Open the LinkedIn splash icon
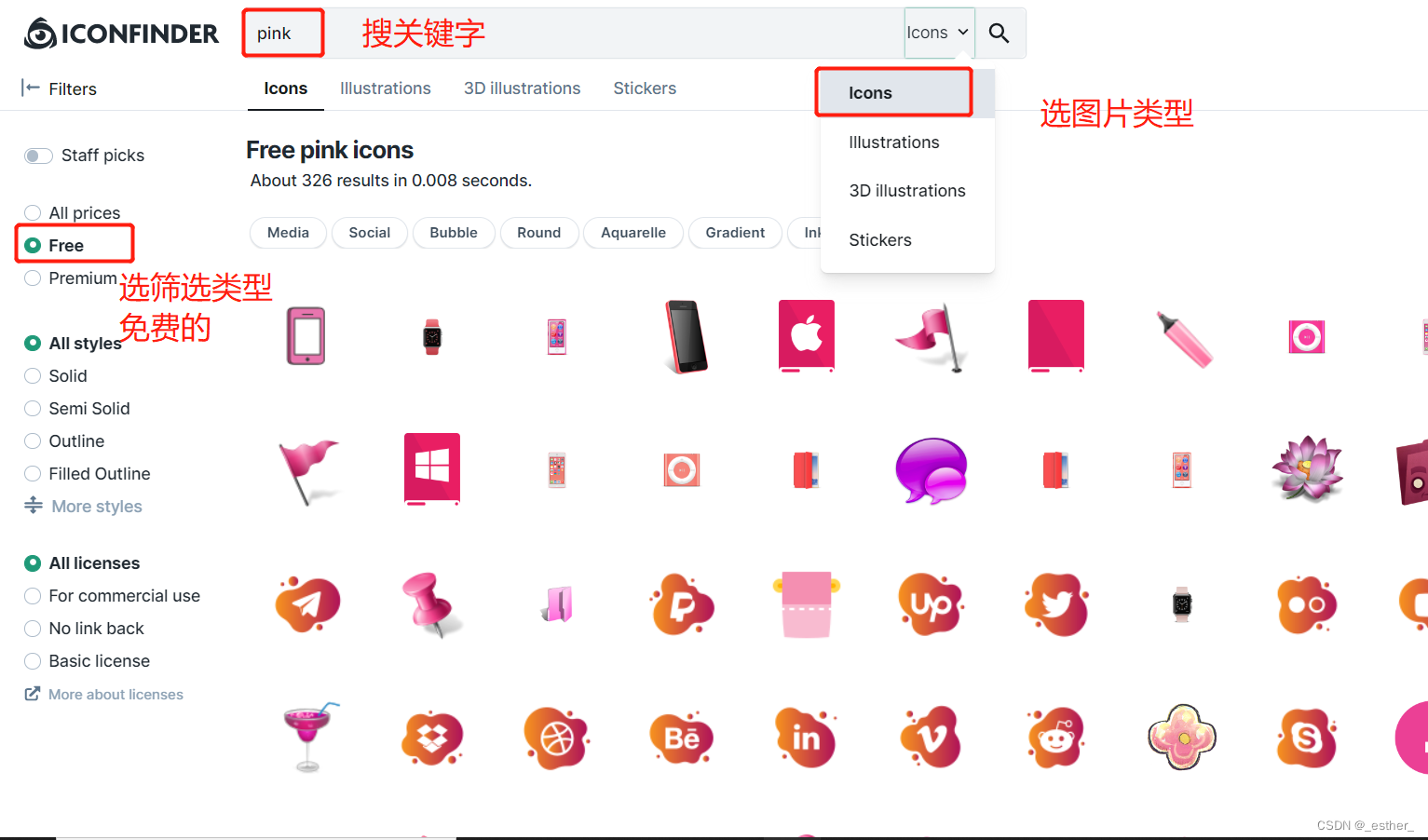This screenshot has height=840, width=1428. [807, 738]
